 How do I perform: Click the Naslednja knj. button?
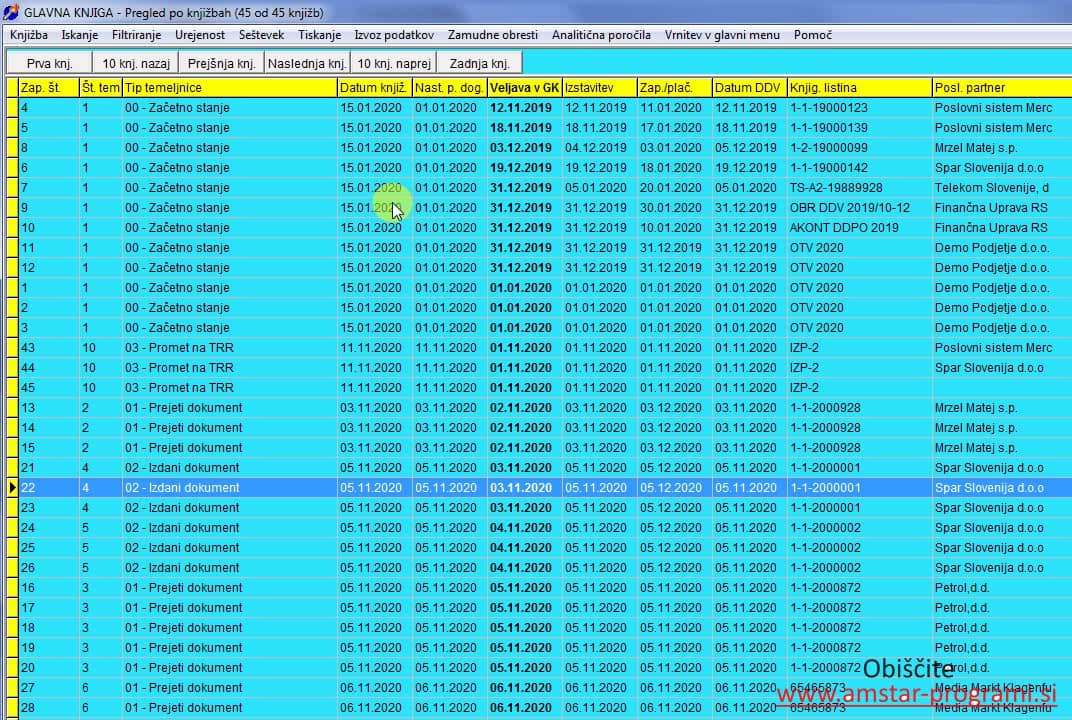(x=307, y=64)
